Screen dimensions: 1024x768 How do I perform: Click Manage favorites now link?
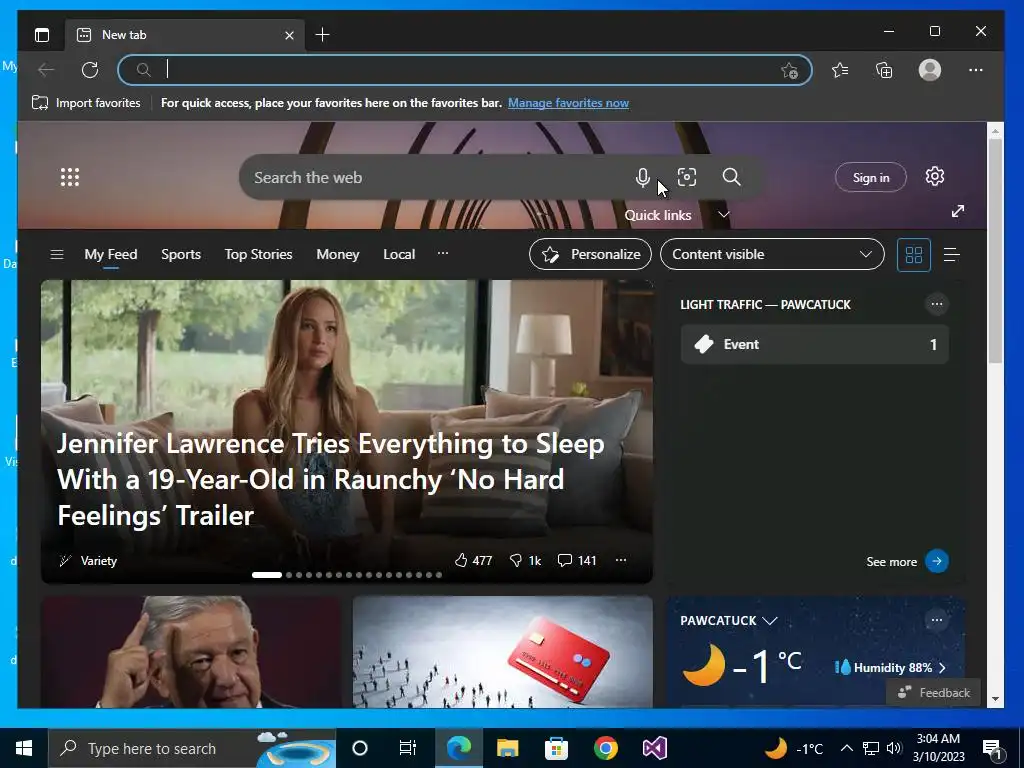pos(568,103)
